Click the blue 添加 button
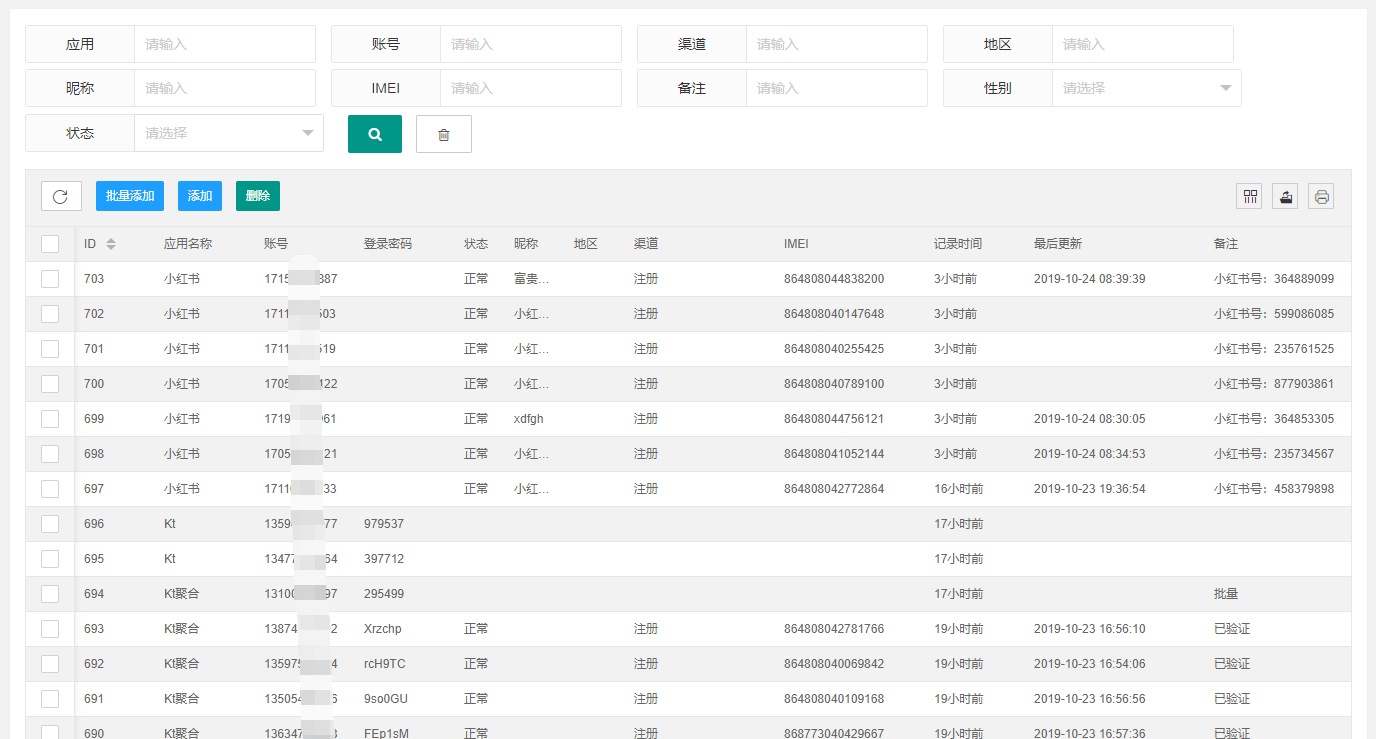The width and height of the screenshot is (1376, 739). pyautogui.click(x=200, y=196)
